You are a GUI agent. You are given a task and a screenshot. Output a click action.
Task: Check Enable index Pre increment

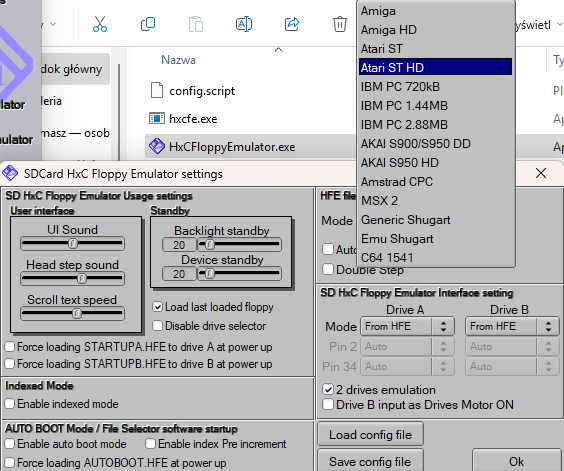click(150, 444)
